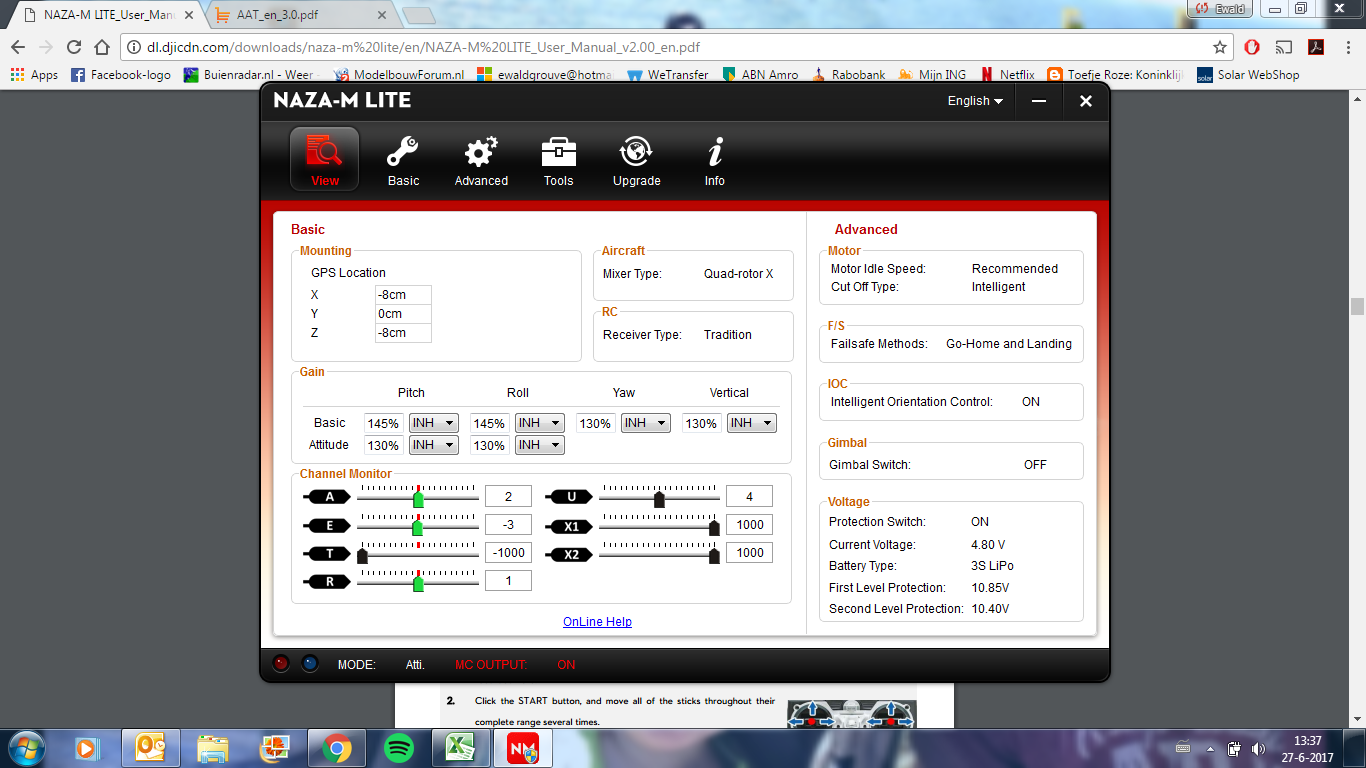This screenshot has width=1366, height=768.
Task: Click the red LED indicator in status bar
Action: [281, 663]
